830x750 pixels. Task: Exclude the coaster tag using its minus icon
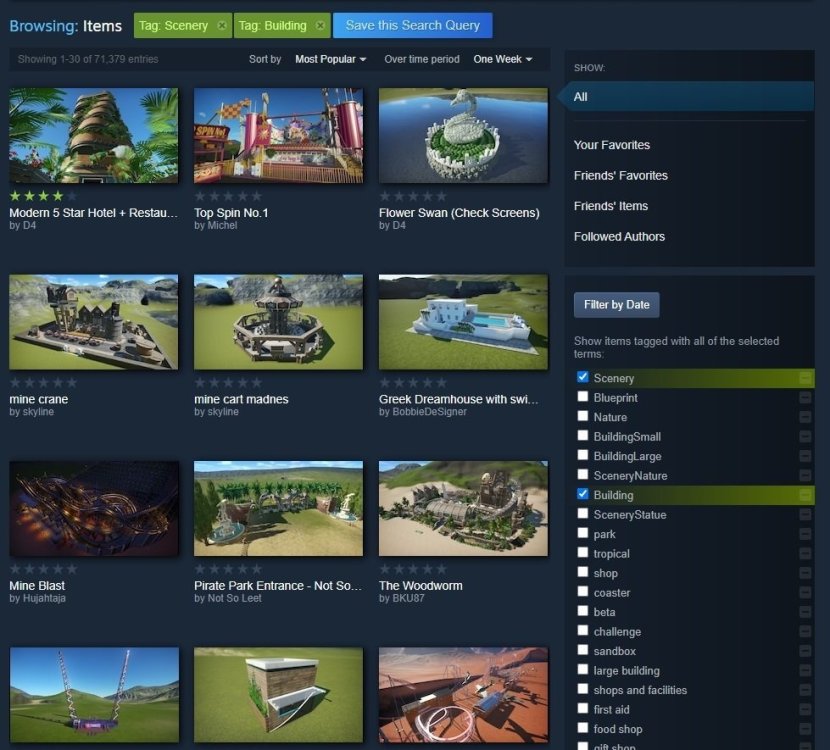click(808, 592)
